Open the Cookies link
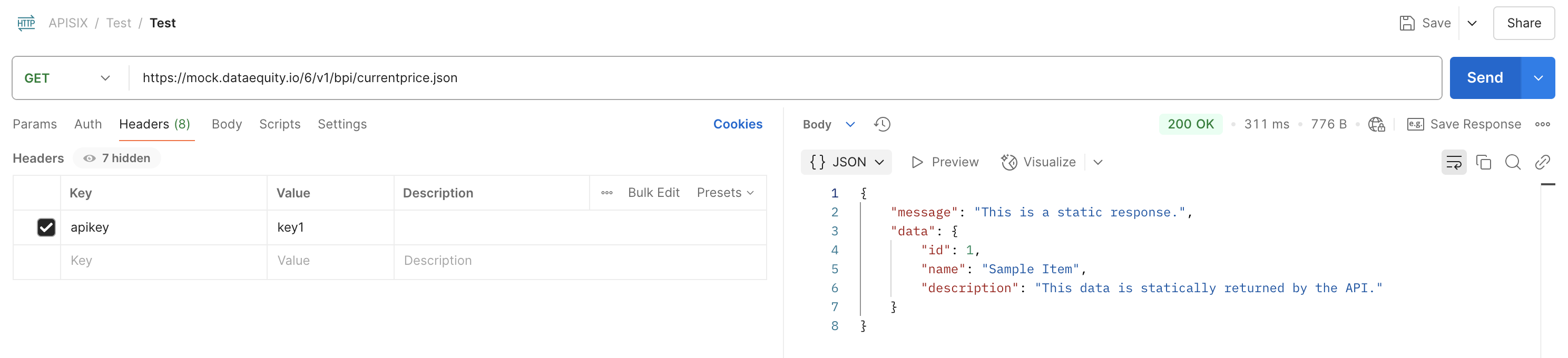This screenshot has height=358, width=1568. tap(737, 124)
